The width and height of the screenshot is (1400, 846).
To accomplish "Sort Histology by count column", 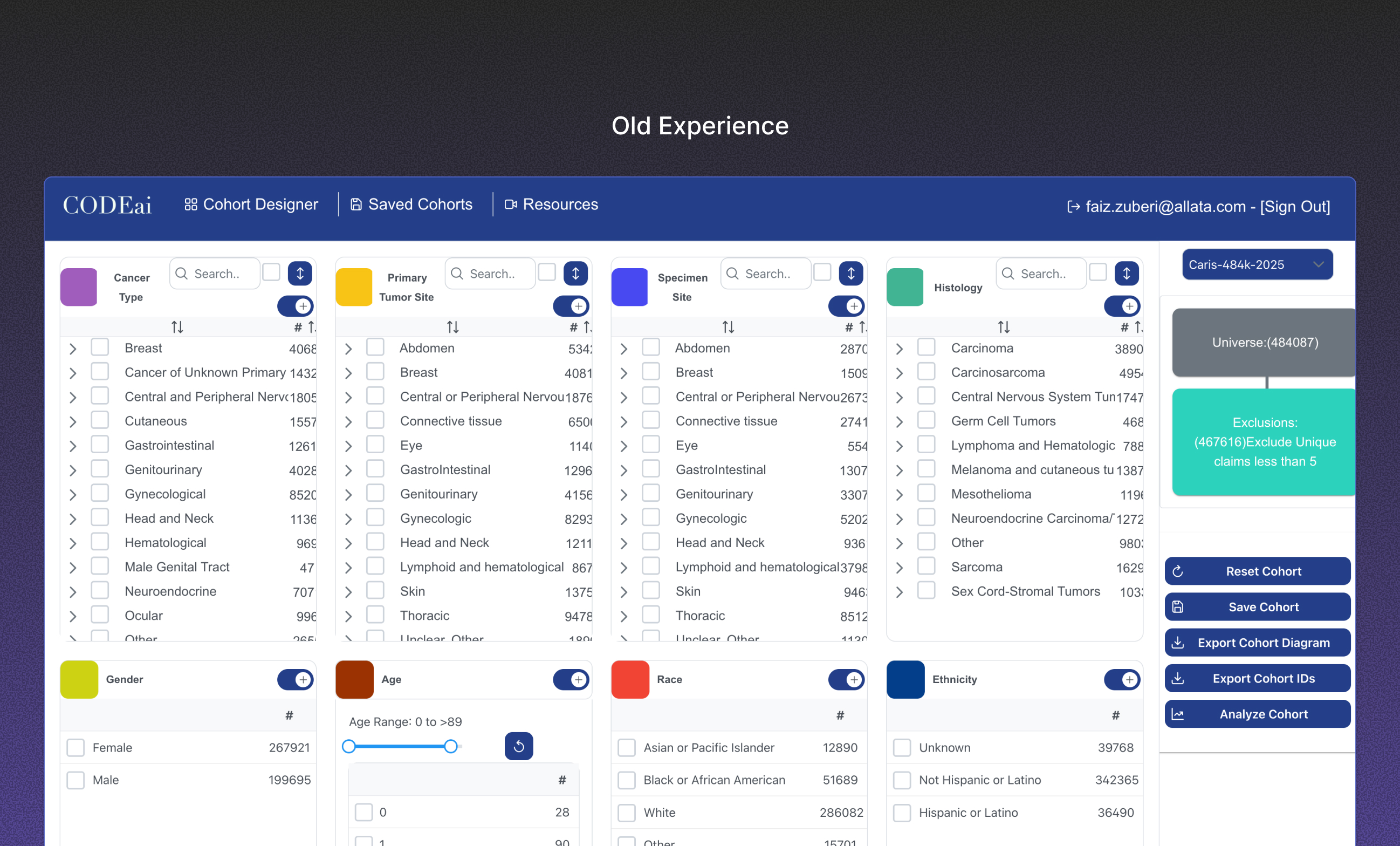I will coord(1131,327).
